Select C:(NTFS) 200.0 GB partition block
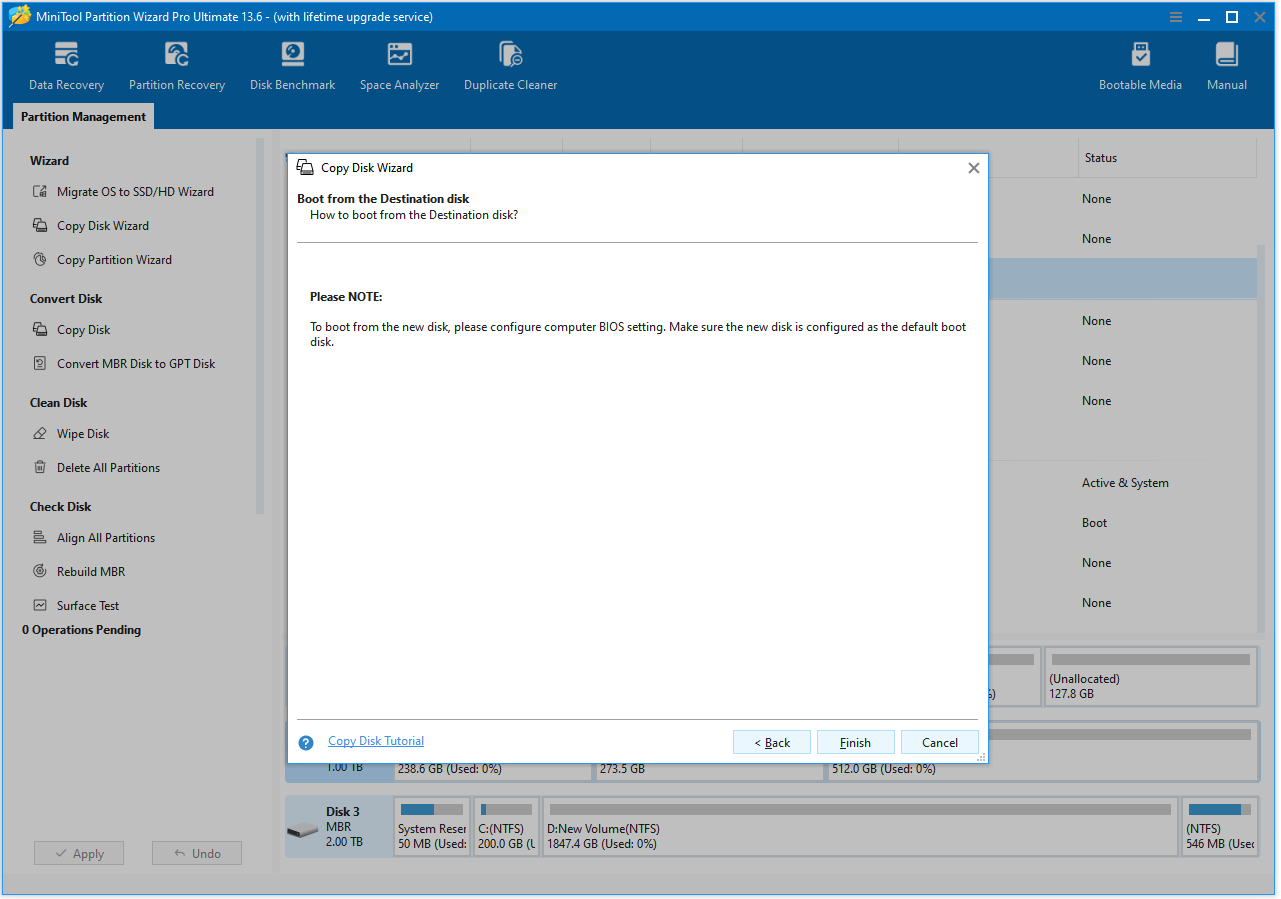Image resolution: width=1281 pixels, height=899 pixels. click(x=507, y=827)
